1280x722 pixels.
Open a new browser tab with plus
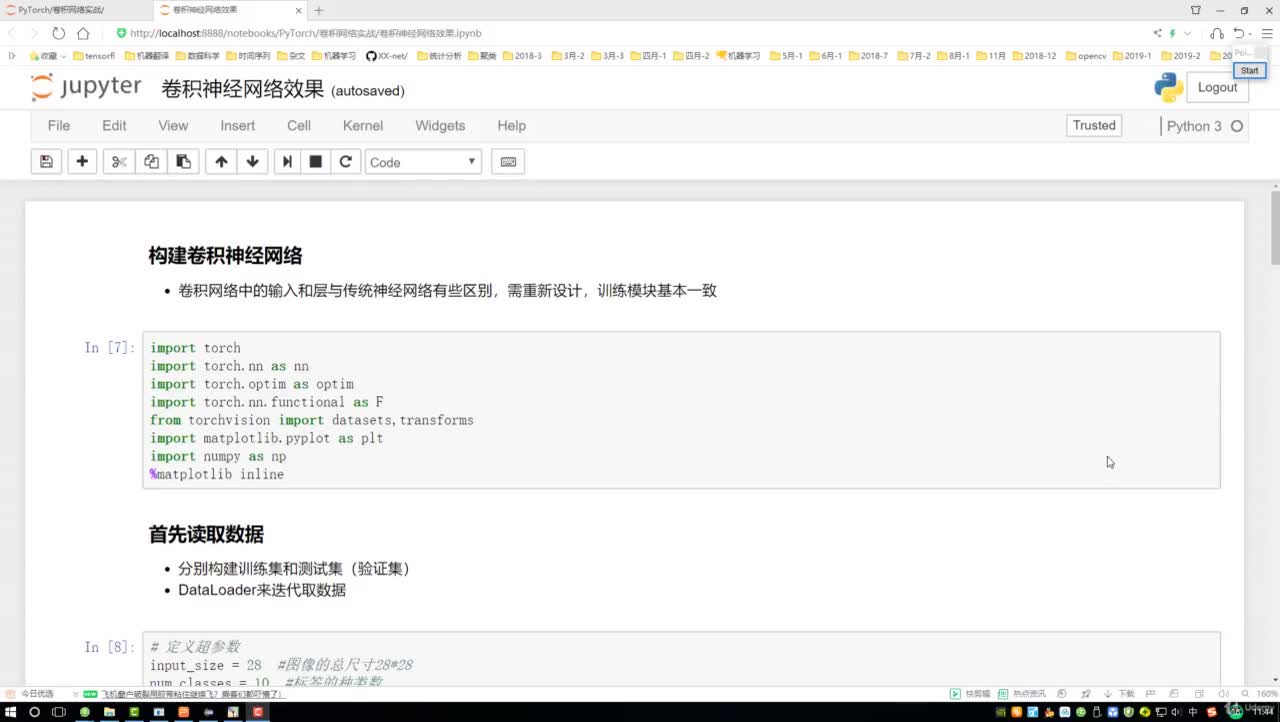(319, 10)
